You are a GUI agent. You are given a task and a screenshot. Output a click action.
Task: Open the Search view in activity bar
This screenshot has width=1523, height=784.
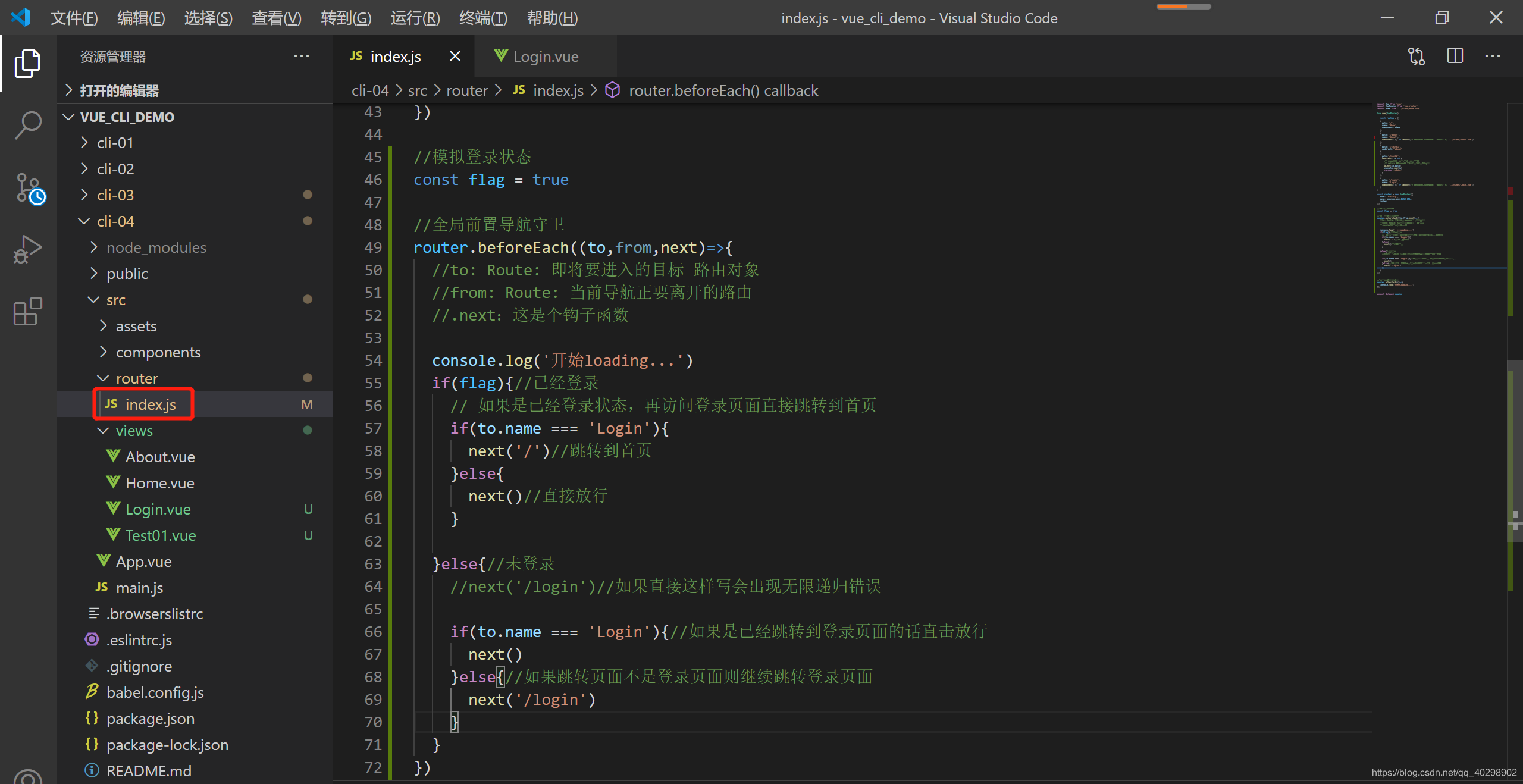tap(27, 125)
